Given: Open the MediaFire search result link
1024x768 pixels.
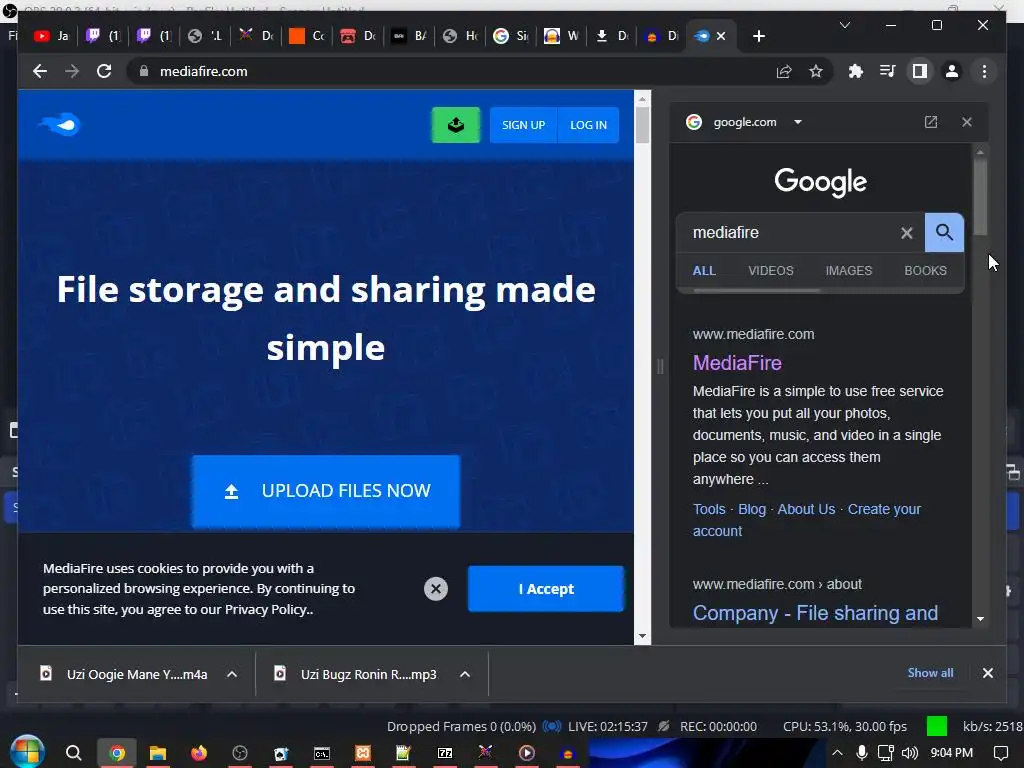Looking at the screenshot, I should [x=737, y=363].
